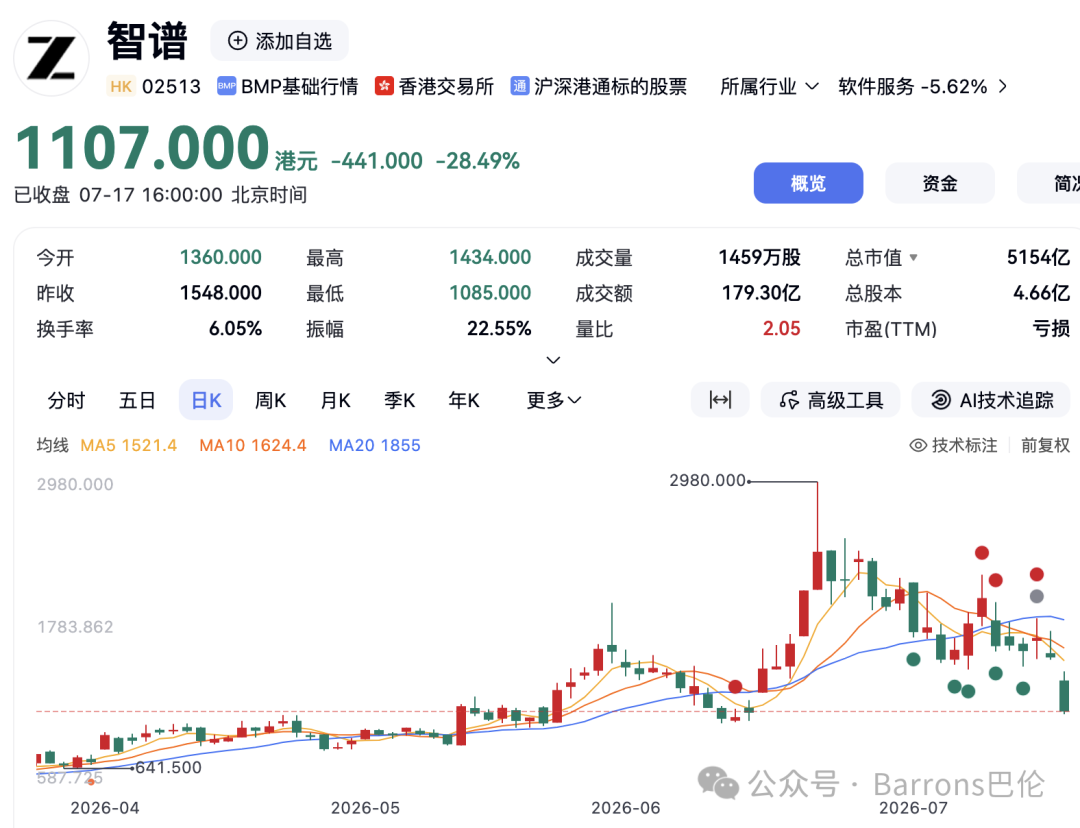Click the chevron next to 软件服务
The height and width of the screenshot is (828, 1080).
[1003, 86]
